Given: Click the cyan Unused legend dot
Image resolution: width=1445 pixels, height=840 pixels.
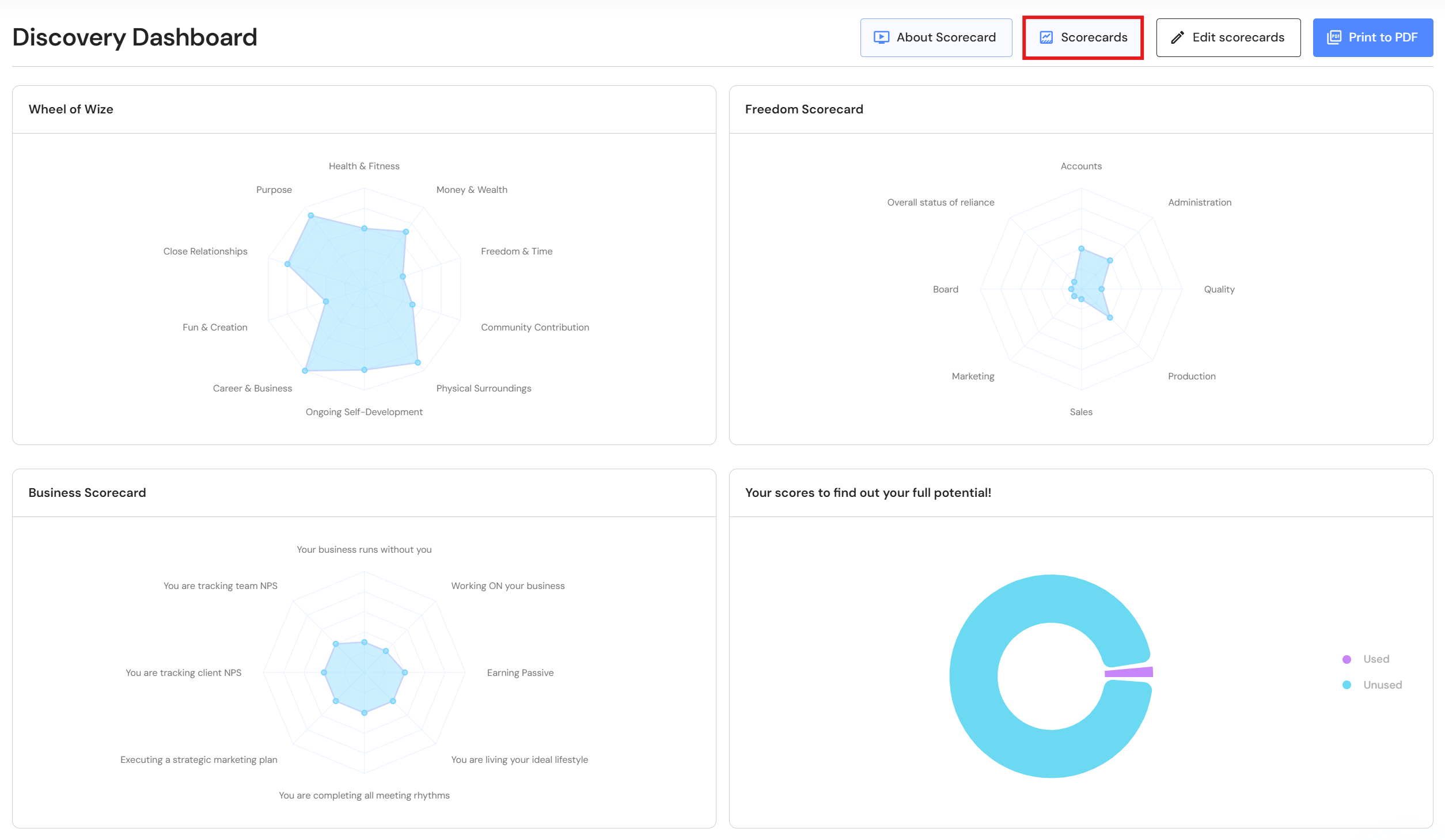Looking at the screenshot, I should pos(1347,685).
